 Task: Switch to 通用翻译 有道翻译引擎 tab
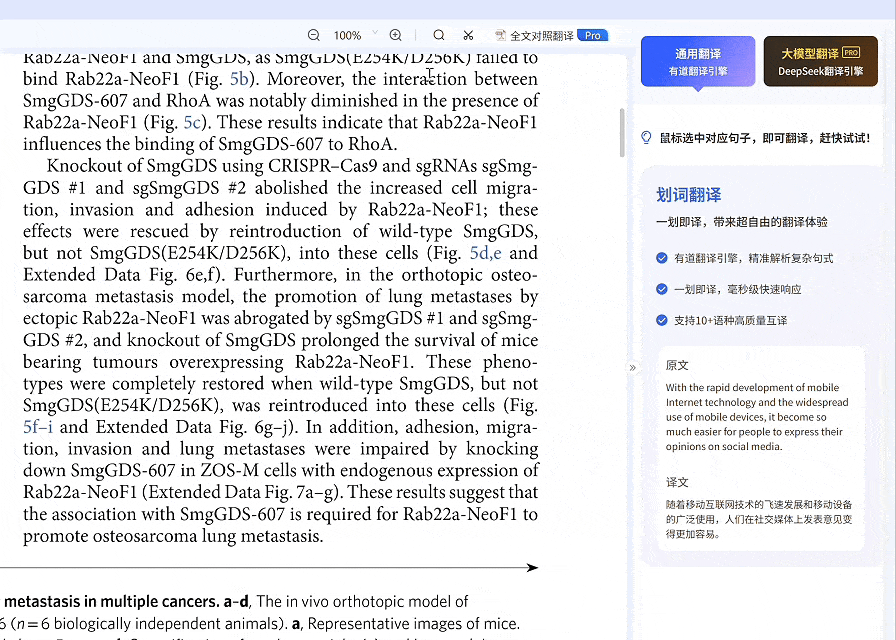(698, 62)
